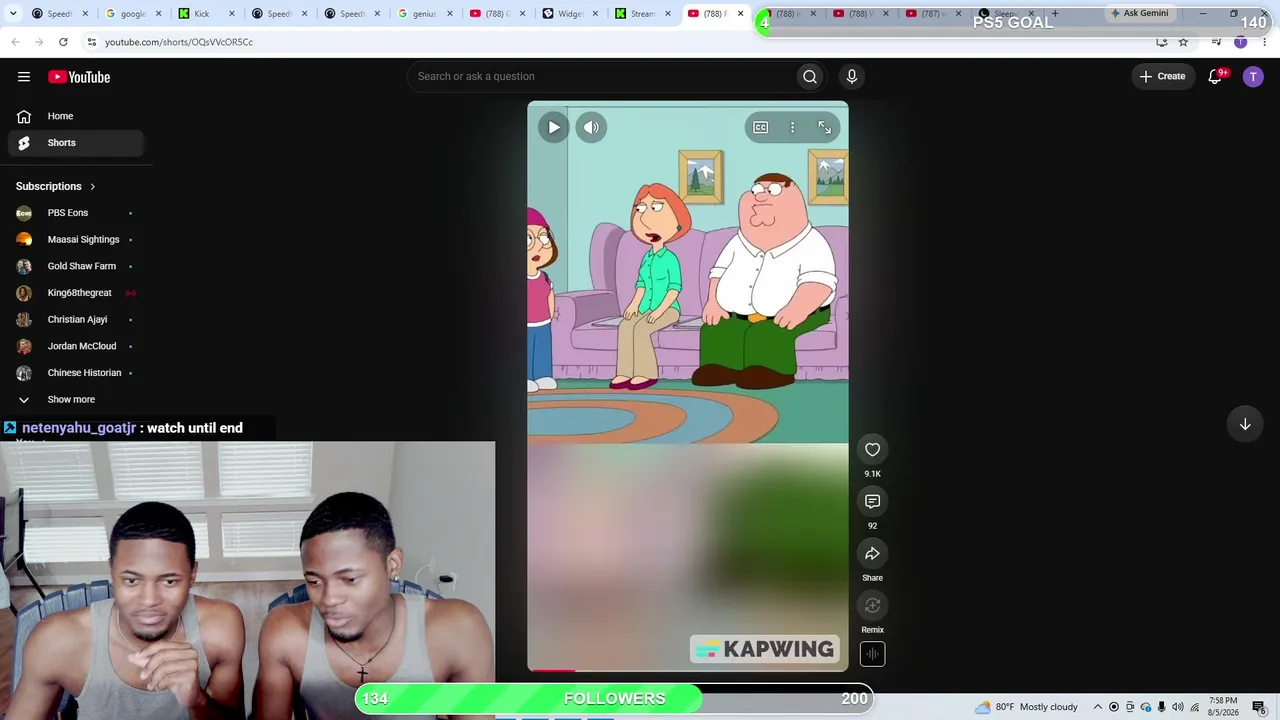Open Home in the sidebar
Screen dimensions: 1280x720
pyautogui.click(x=76, y=116)
